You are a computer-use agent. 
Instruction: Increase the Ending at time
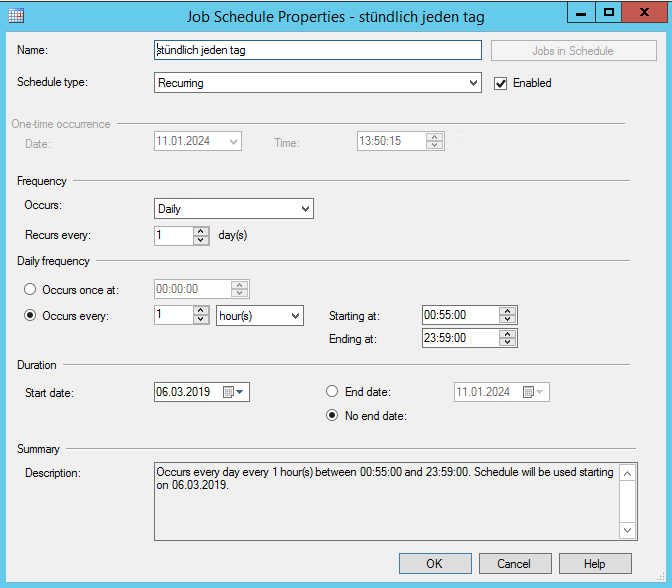click(x=507, y=334)
